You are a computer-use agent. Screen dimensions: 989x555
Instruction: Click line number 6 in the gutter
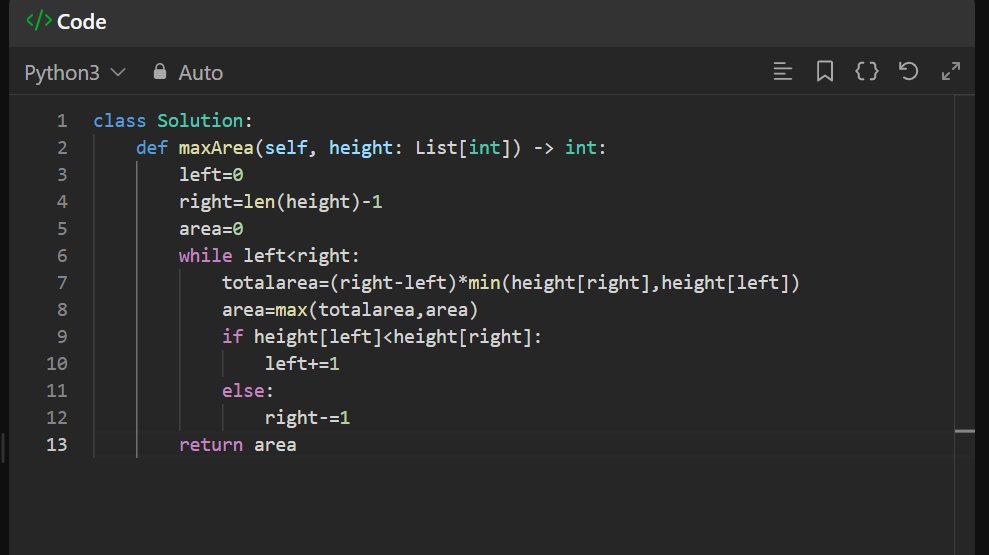(62, 255)
